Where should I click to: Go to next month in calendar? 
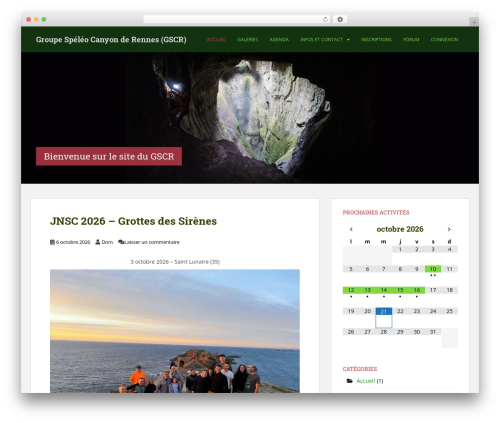[x=449, y=229]
